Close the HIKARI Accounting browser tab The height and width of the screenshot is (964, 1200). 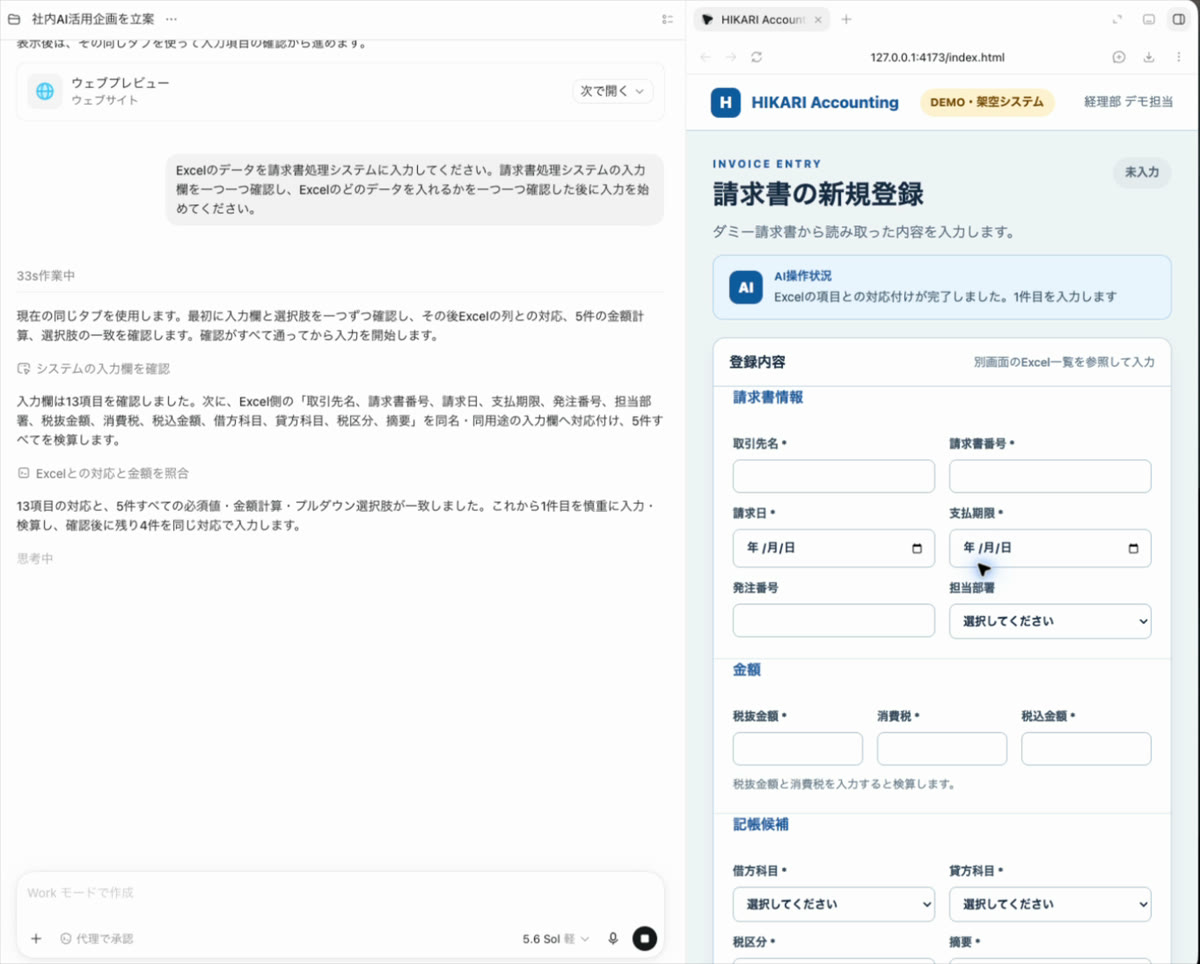point(818,19)
